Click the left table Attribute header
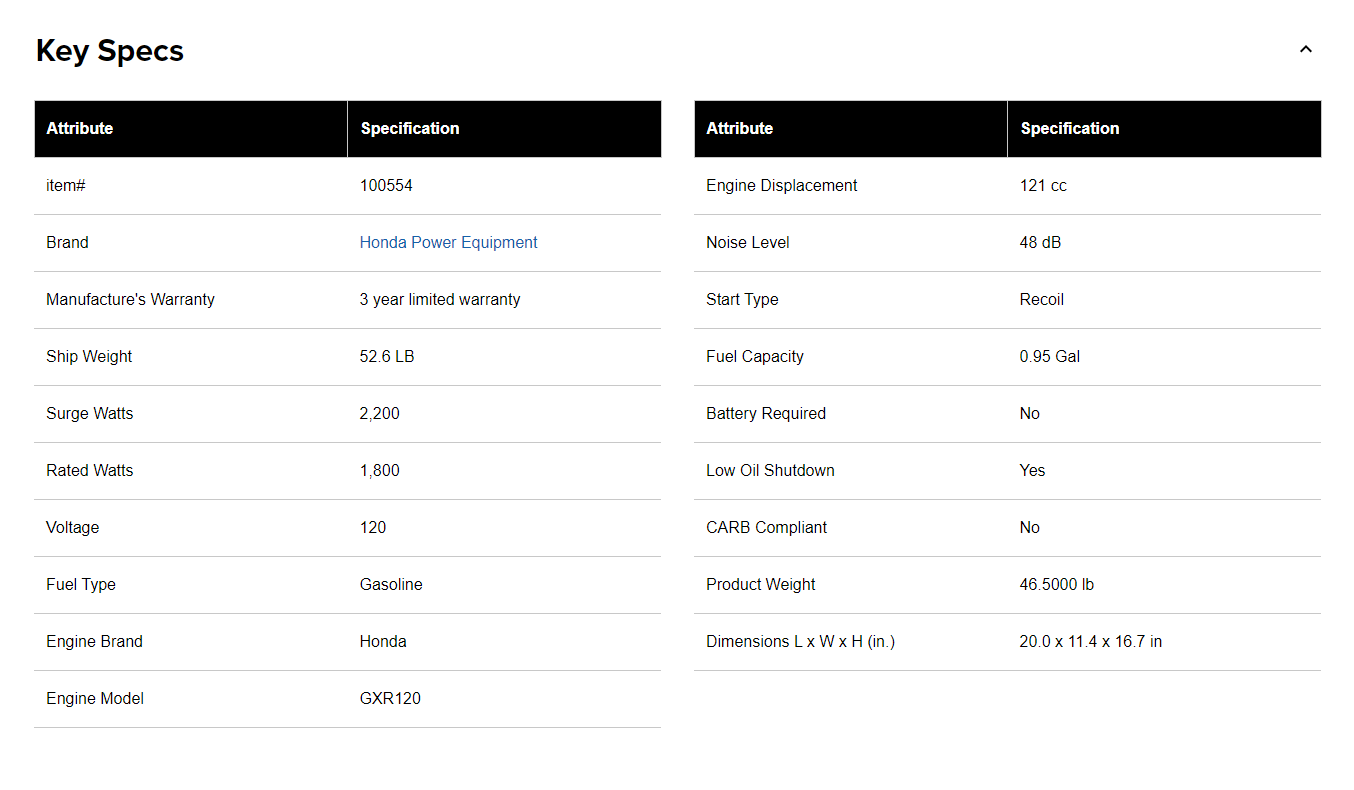 [x=80, y=129]
